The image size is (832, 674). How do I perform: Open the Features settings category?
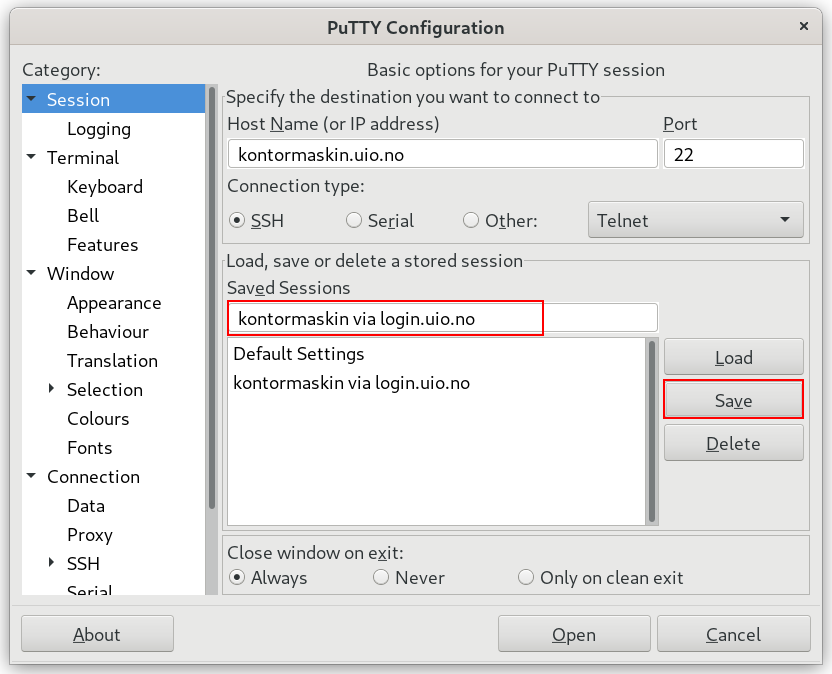point(102,245)
